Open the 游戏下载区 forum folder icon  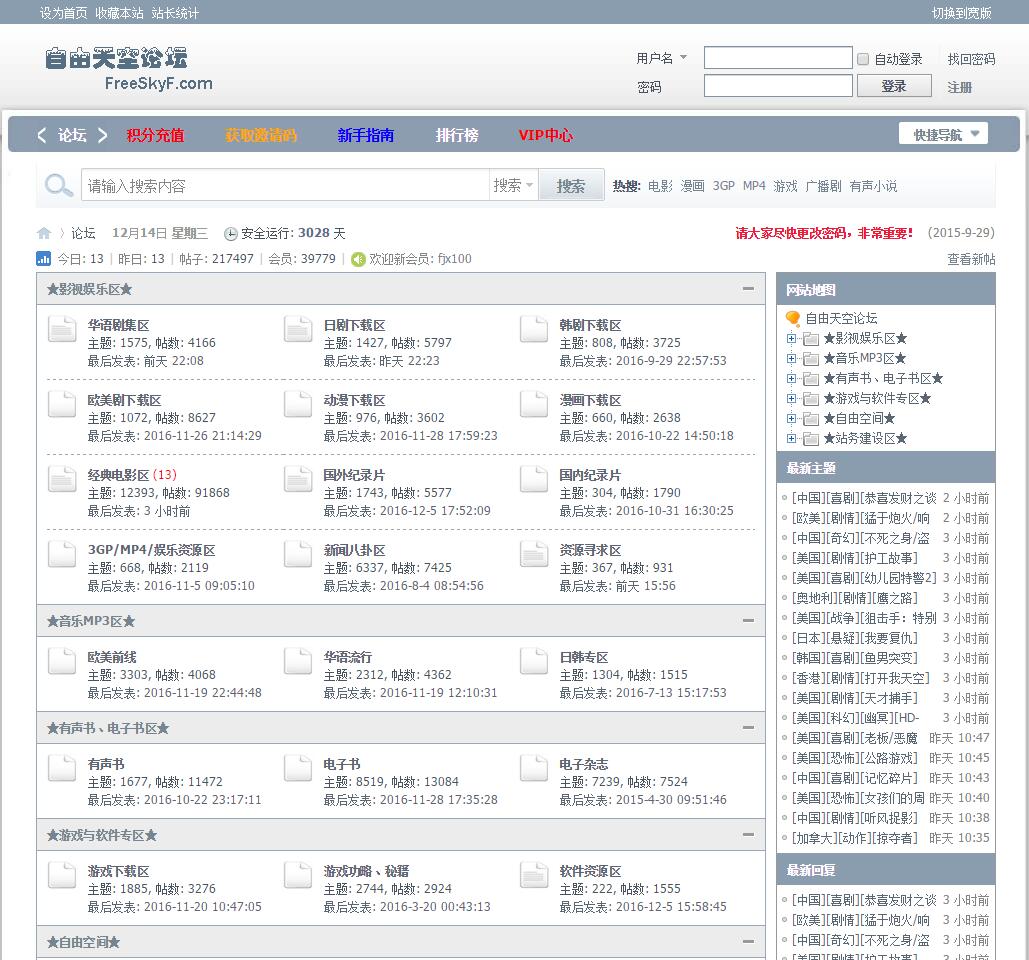62,874
